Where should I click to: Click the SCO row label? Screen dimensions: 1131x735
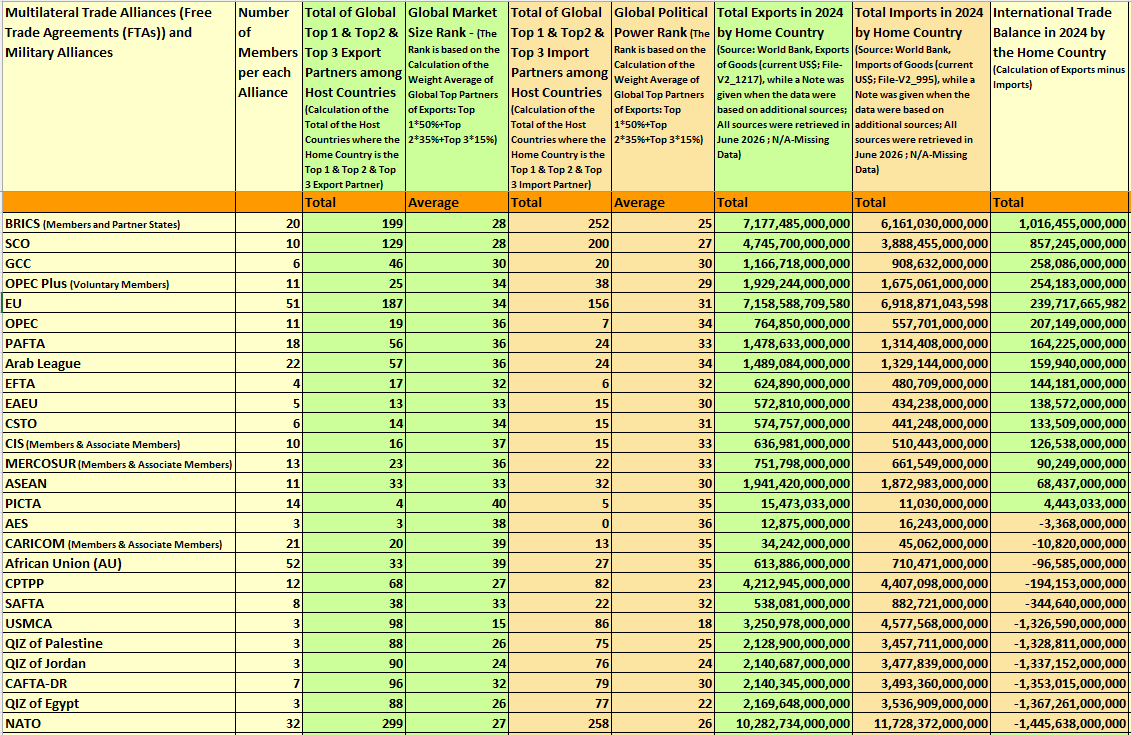point(119,243)
